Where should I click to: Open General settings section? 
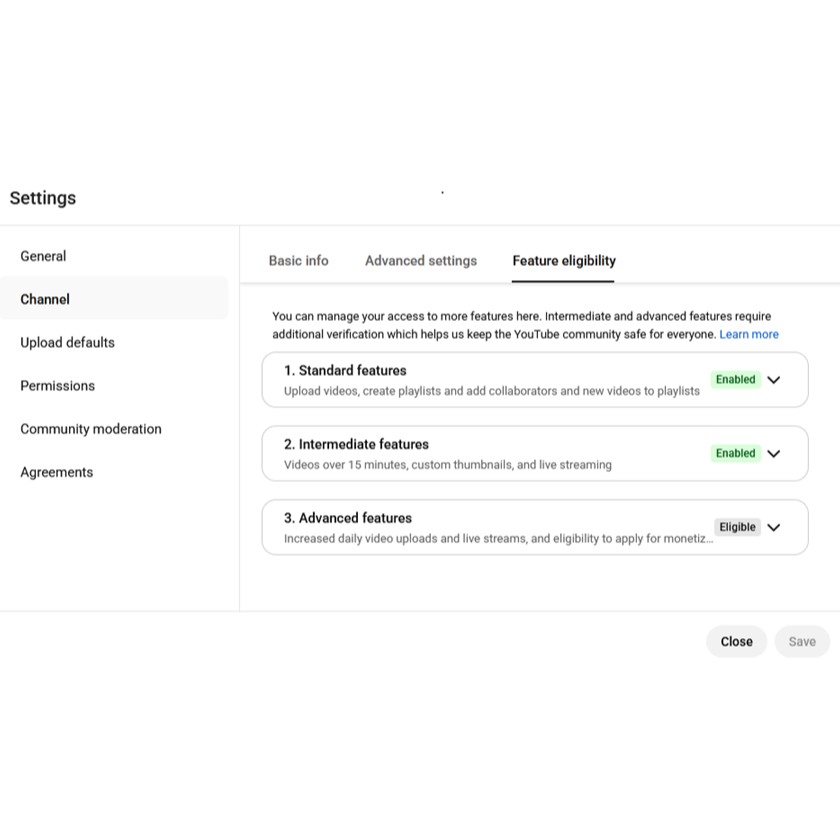click(43, 256)
